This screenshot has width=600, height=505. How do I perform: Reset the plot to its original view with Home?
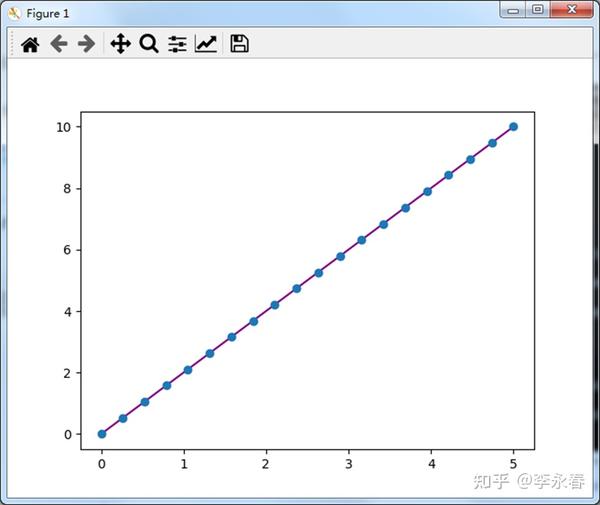coord(30,44)
